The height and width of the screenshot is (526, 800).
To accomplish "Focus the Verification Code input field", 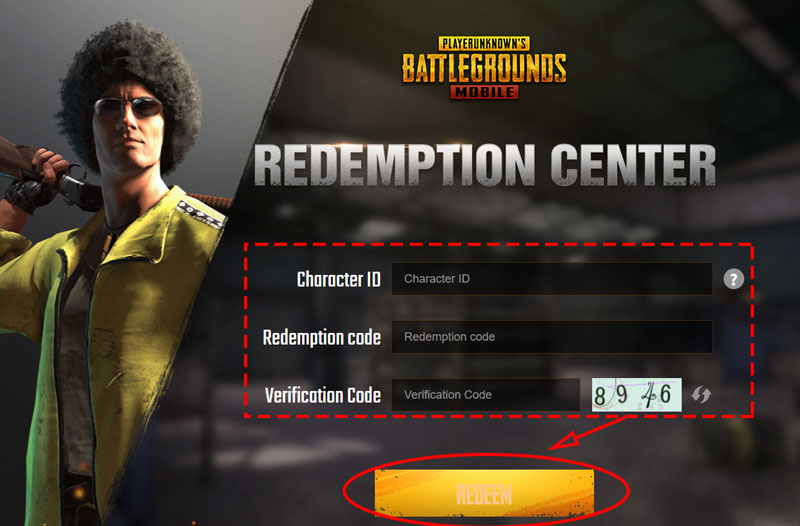I will pyautogui.click(x=485, y=394).
